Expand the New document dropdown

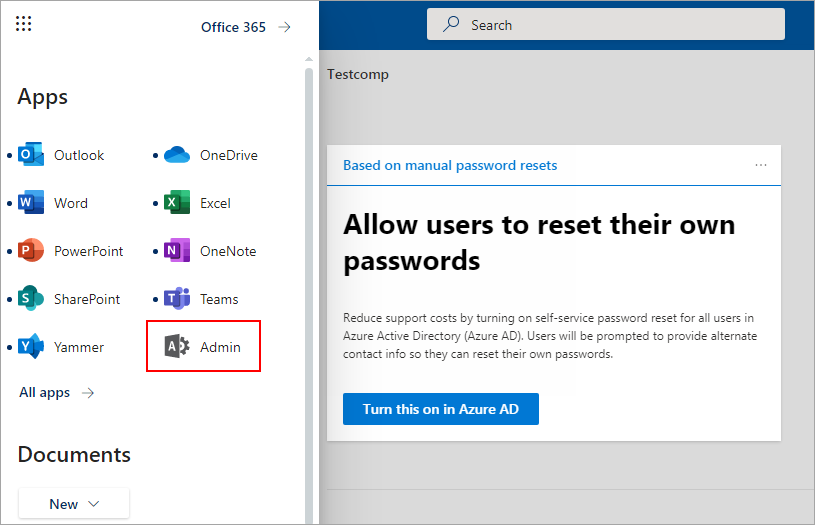coord(74,504)
